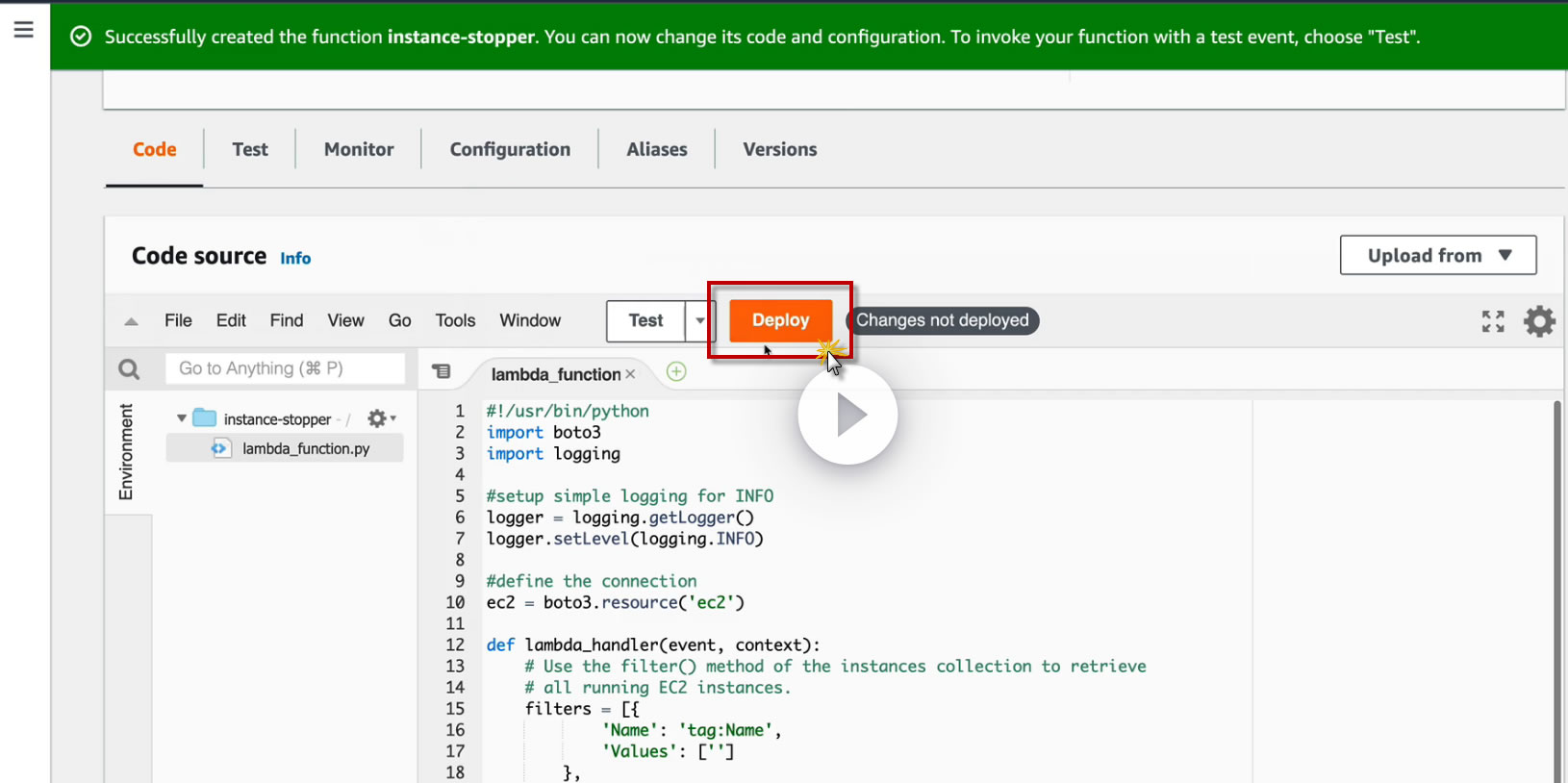Open the Monitor tab
Screen dimensions: 1568x783
[x=359, y=149]
